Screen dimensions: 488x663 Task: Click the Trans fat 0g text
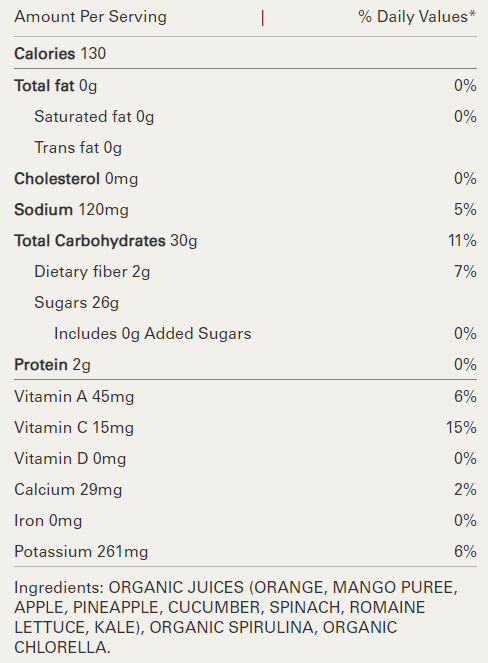[x=78, y=148]
